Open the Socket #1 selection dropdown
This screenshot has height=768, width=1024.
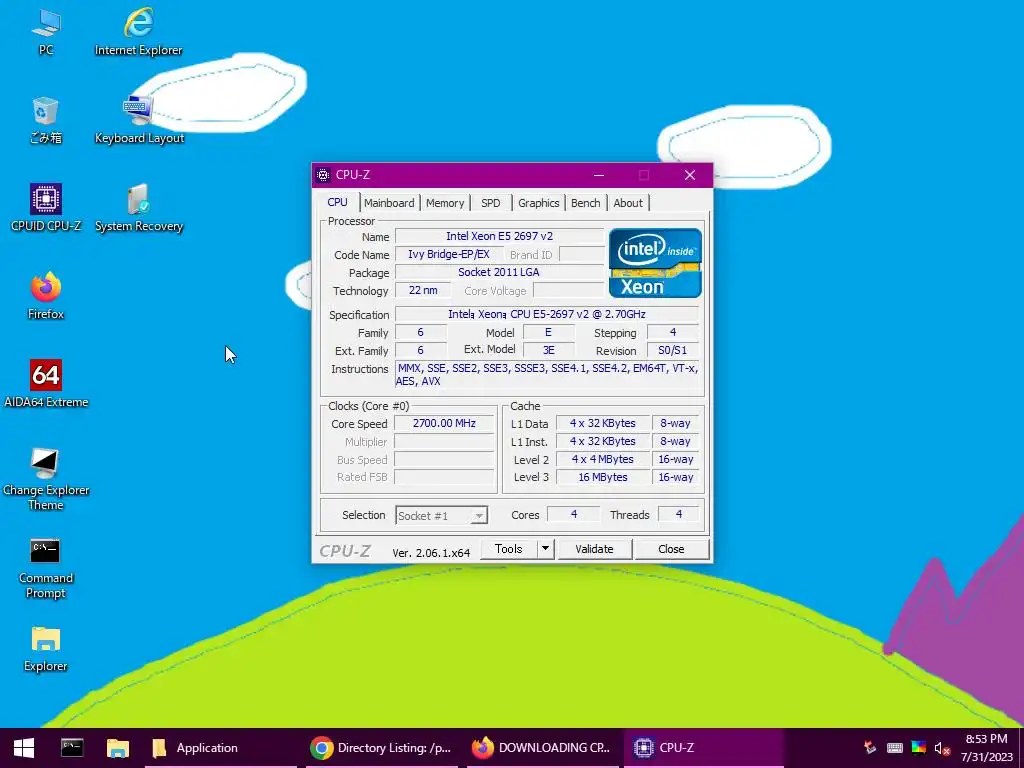pyautogui.click(x=441, y=515)
